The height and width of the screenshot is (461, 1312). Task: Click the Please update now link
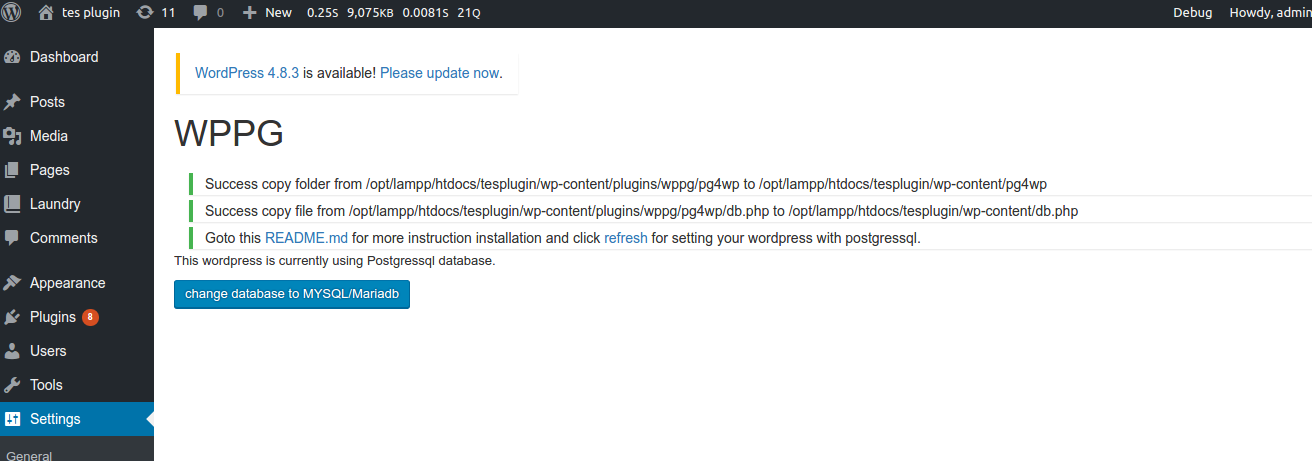tap(439, 73)
